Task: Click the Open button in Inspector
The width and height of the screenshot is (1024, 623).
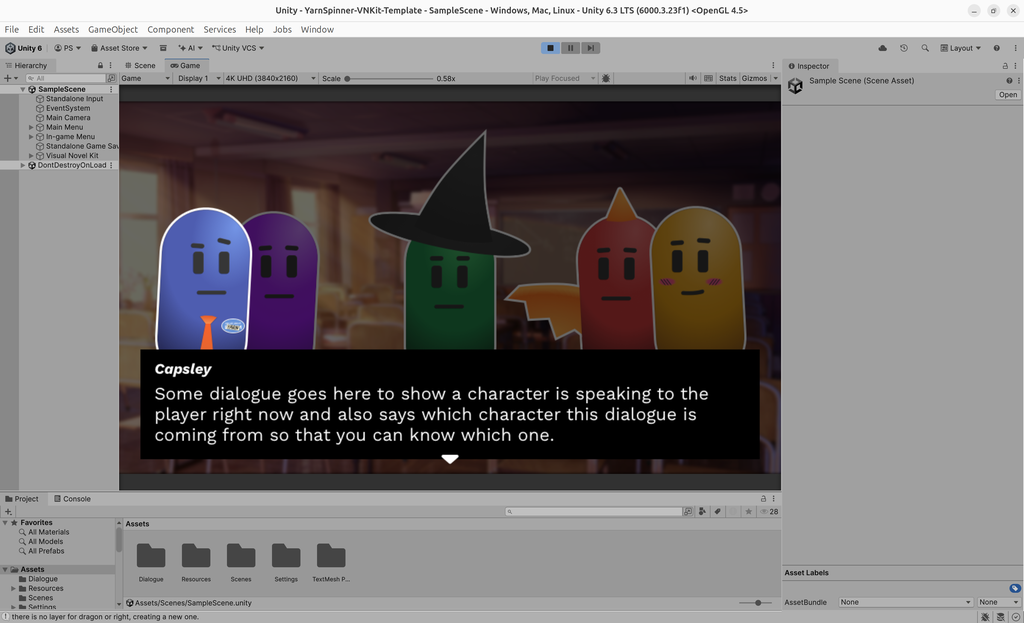Action: click(x=1008, y=95)
